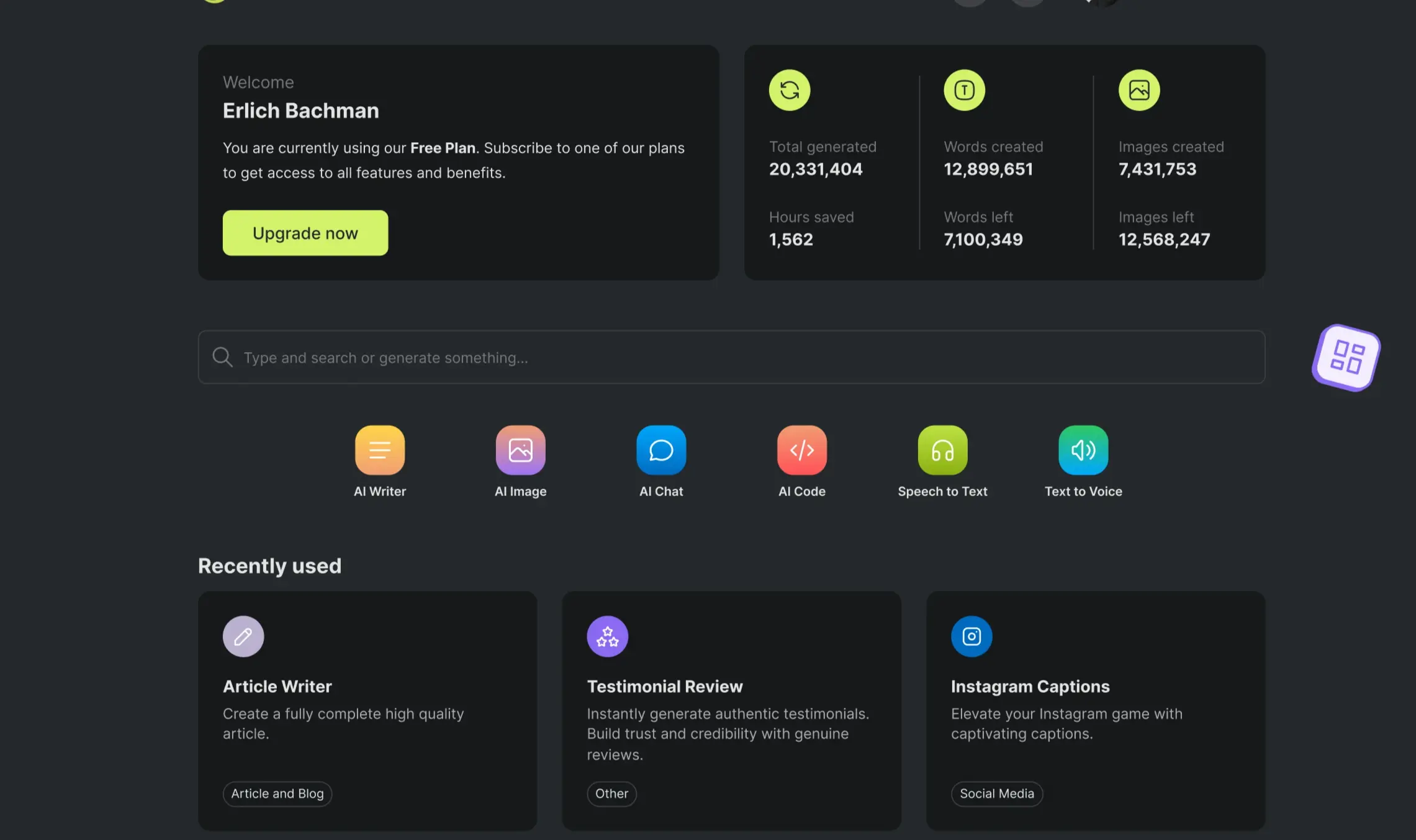The height and width of the screenshot is (840, 1416).
Task: Click the Total generated refresh icon
Action: (789, 89)
